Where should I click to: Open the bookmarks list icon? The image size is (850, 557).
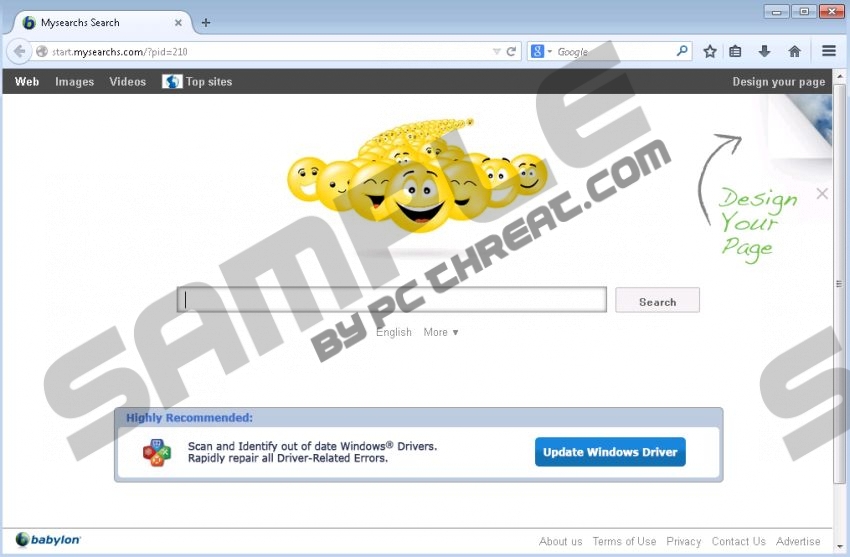point(735,51)
